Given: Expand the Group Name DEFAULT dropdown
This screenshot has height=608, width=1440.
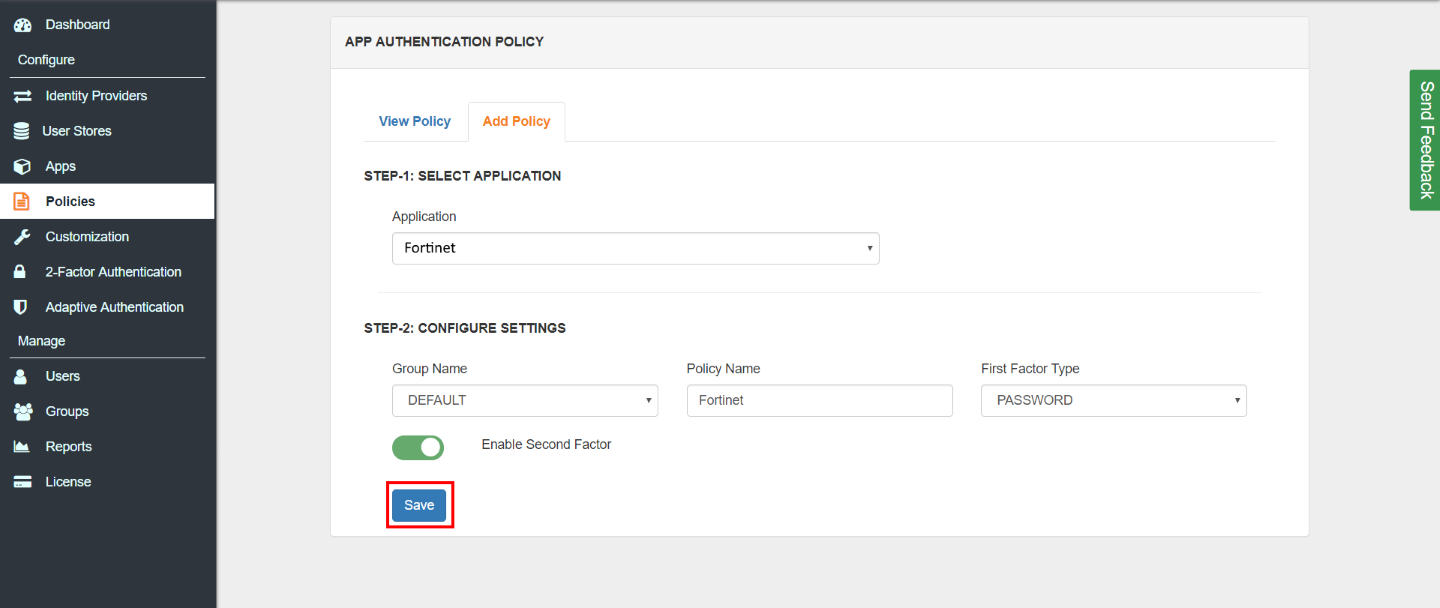Looking at the screenshot, I should 525,400.
